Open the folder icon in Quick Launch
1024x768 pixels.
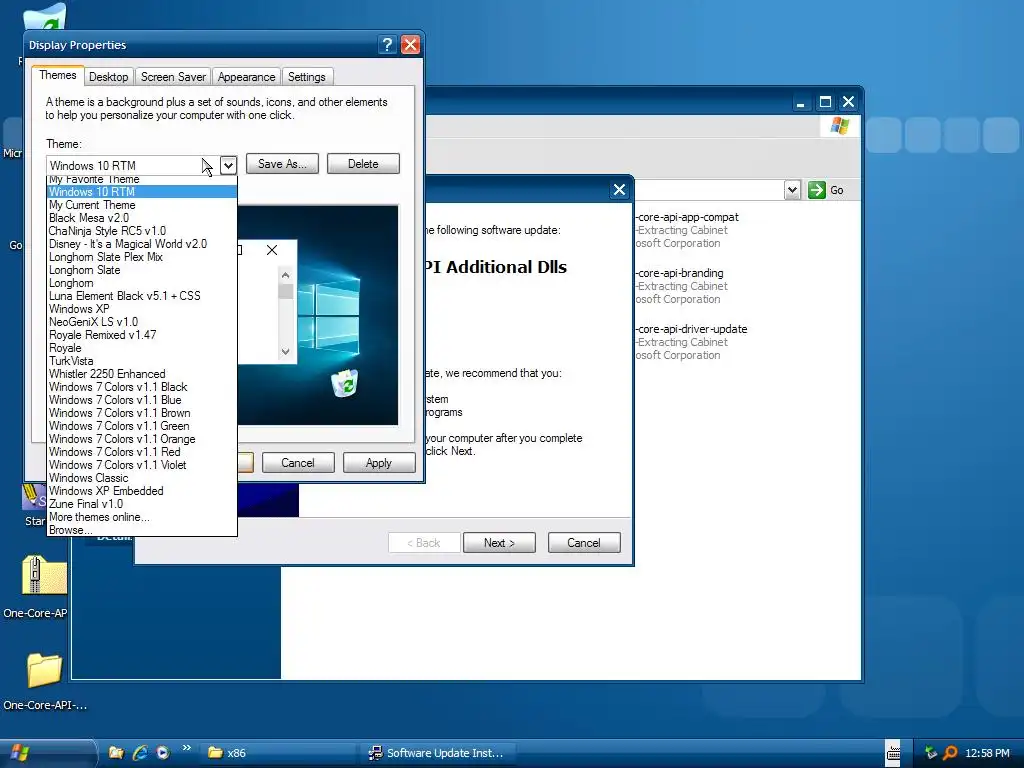tap(116, 753)
